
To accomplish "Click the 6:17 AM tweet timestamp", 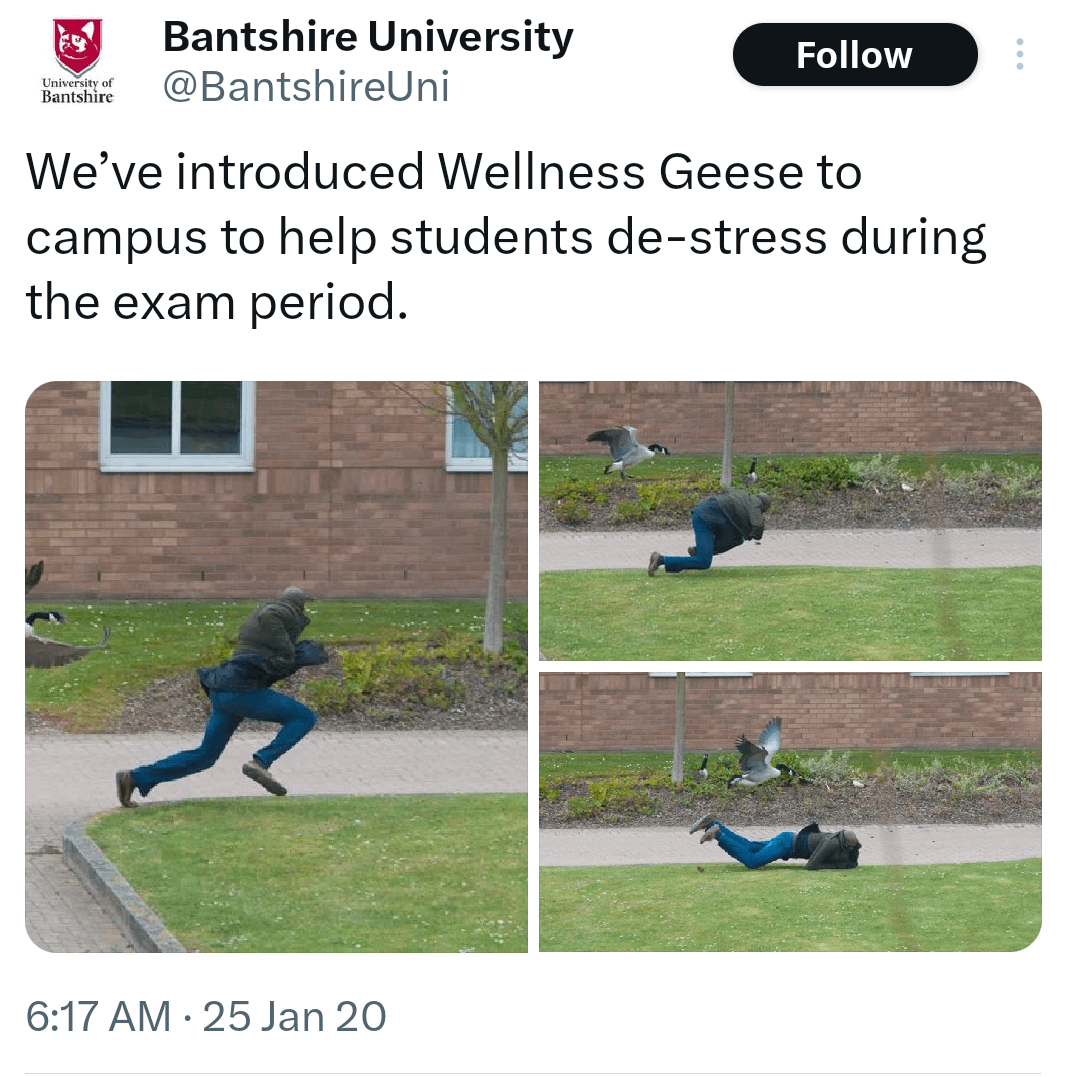I will tap(98, 1016).
